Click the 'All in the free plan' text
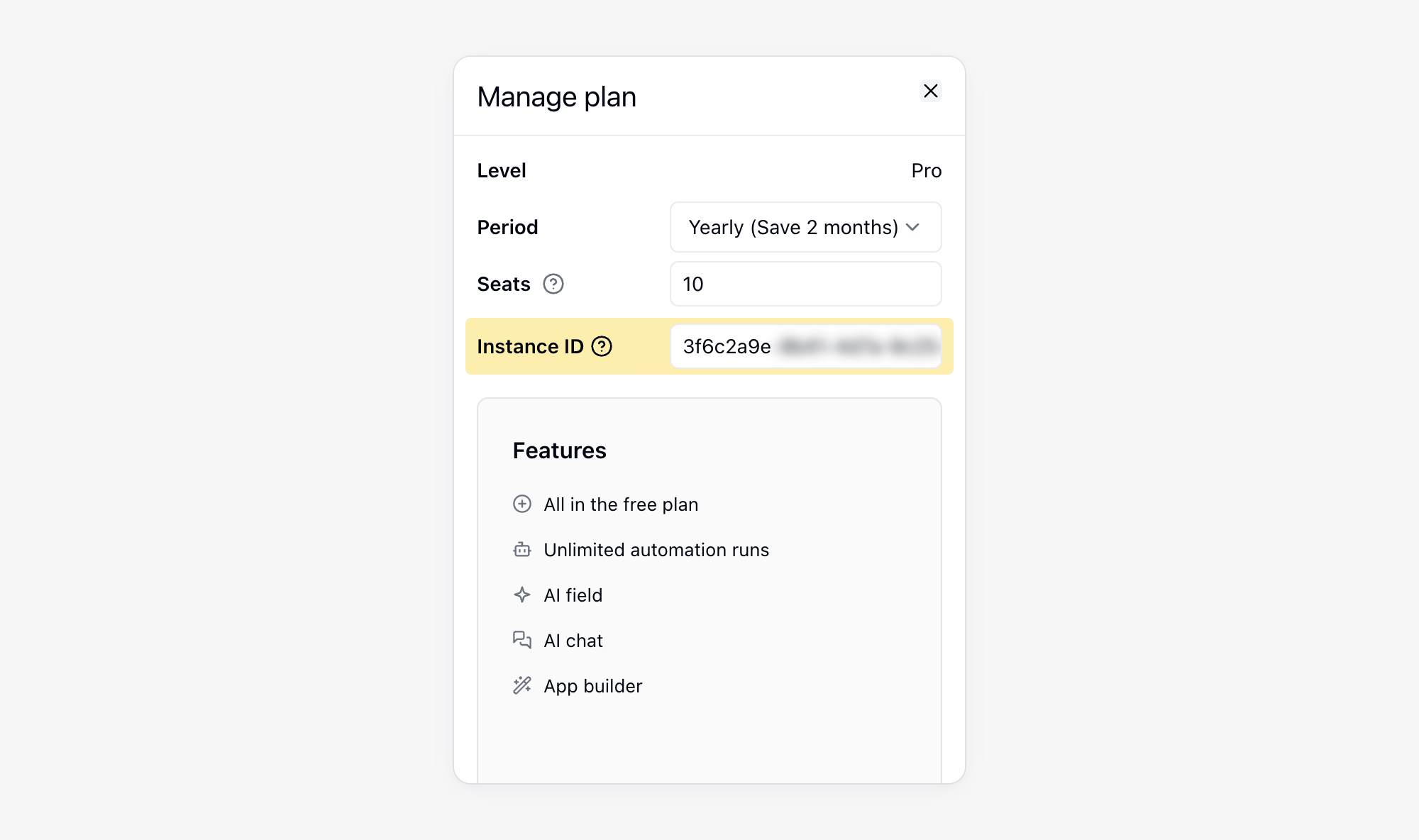The image size is (1419, 840). 621,504
